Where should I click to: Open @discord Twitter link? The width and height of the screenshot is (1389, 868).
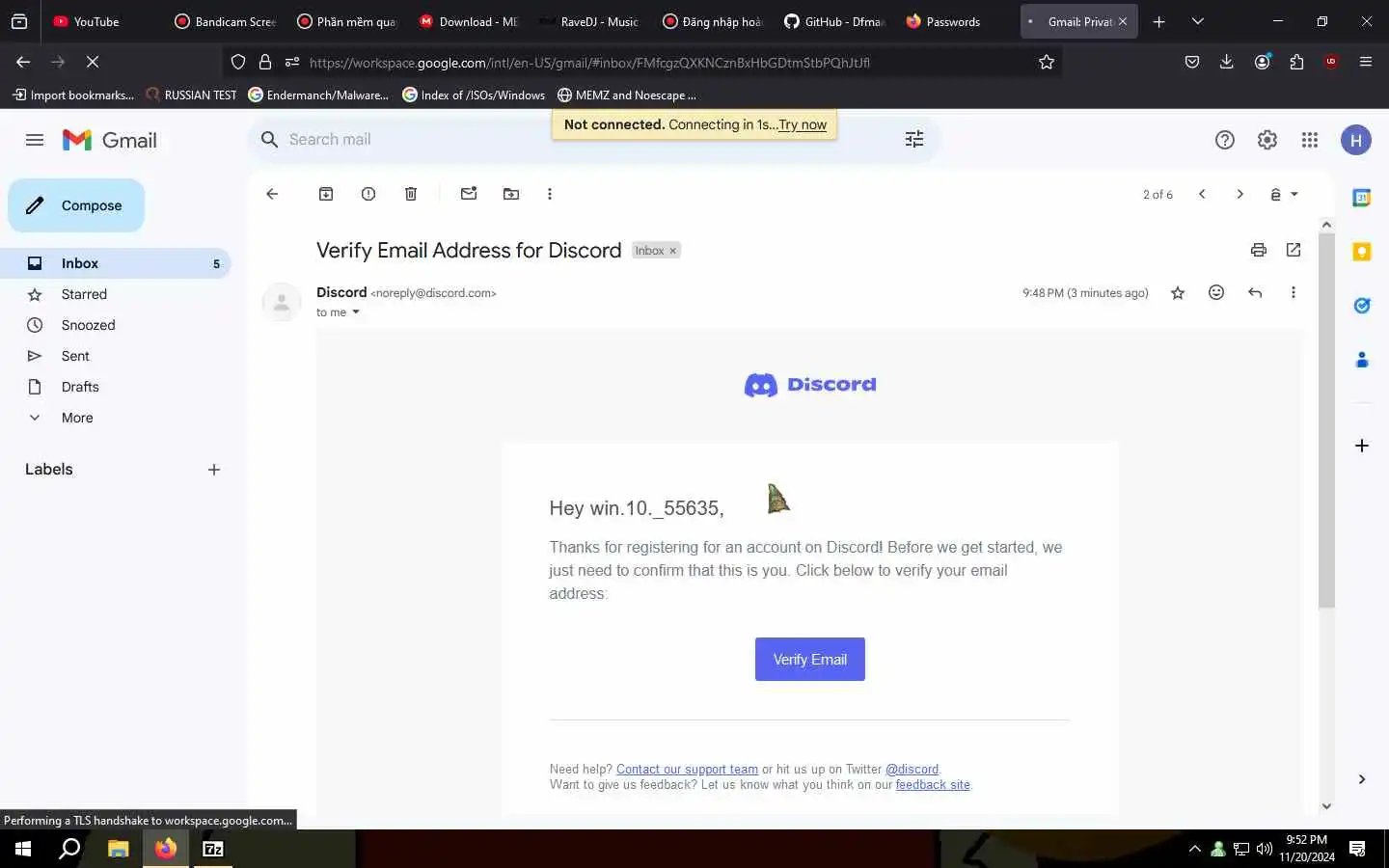tap(912, 769)
